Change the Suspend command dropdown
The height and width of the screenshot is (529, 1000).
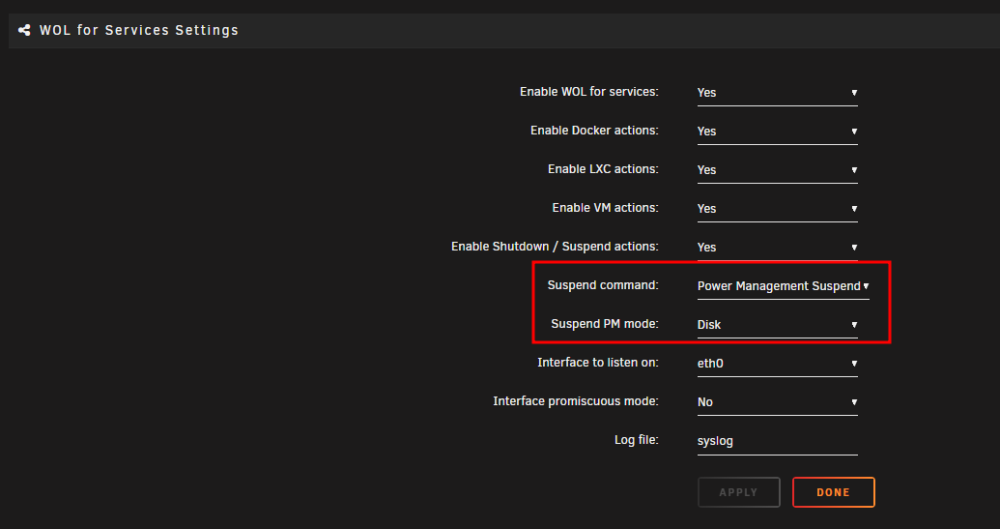pos(783,287)
